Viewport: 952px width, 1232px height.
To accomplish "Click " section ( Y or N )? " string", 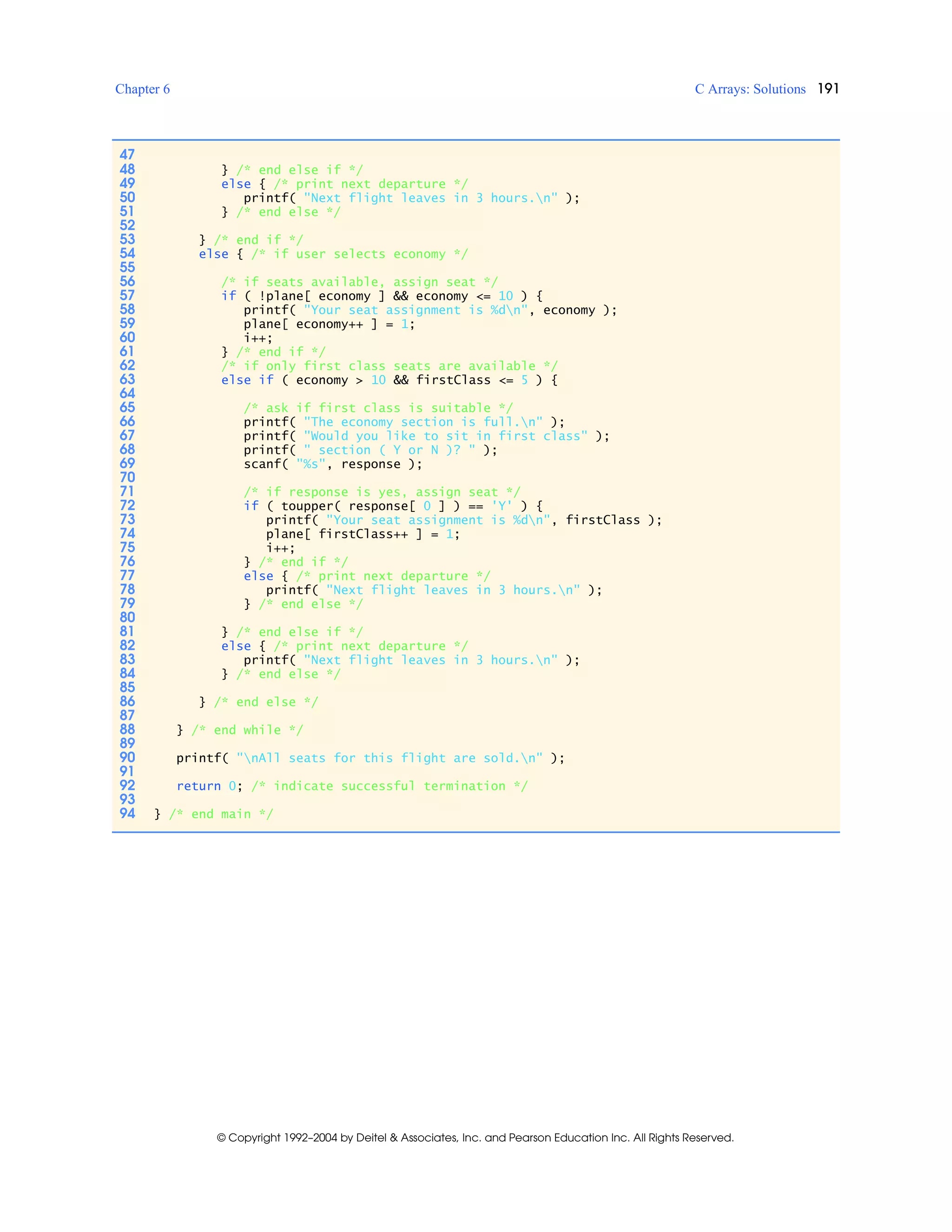I will coord(389,450).
